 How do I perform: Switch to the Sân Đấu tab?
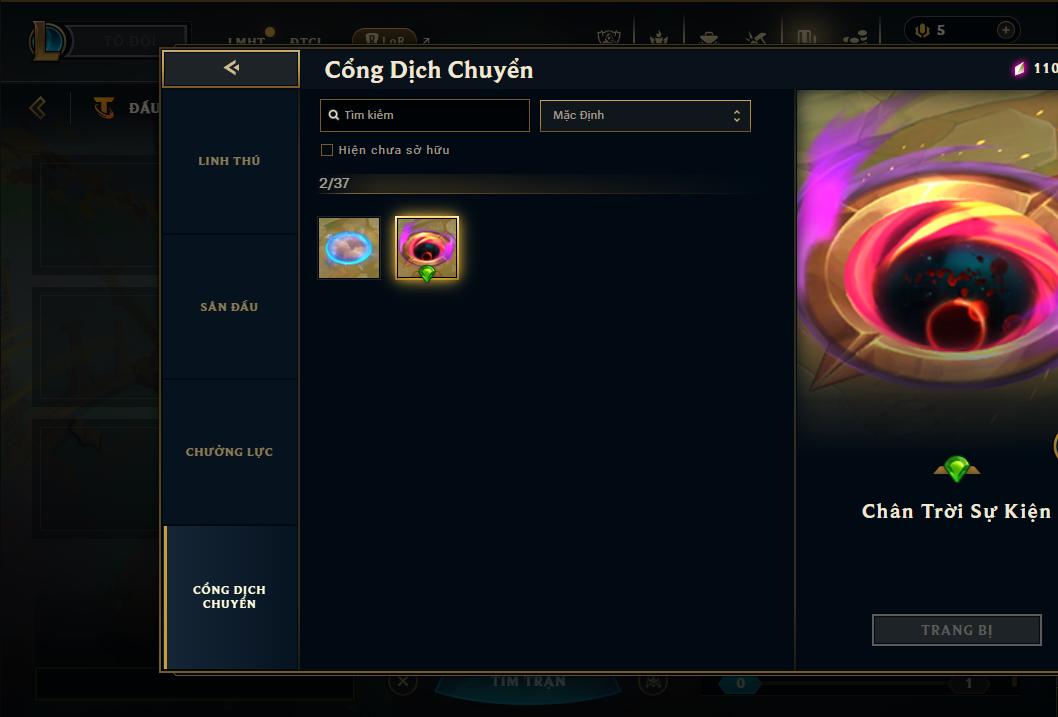click(230, 307)
